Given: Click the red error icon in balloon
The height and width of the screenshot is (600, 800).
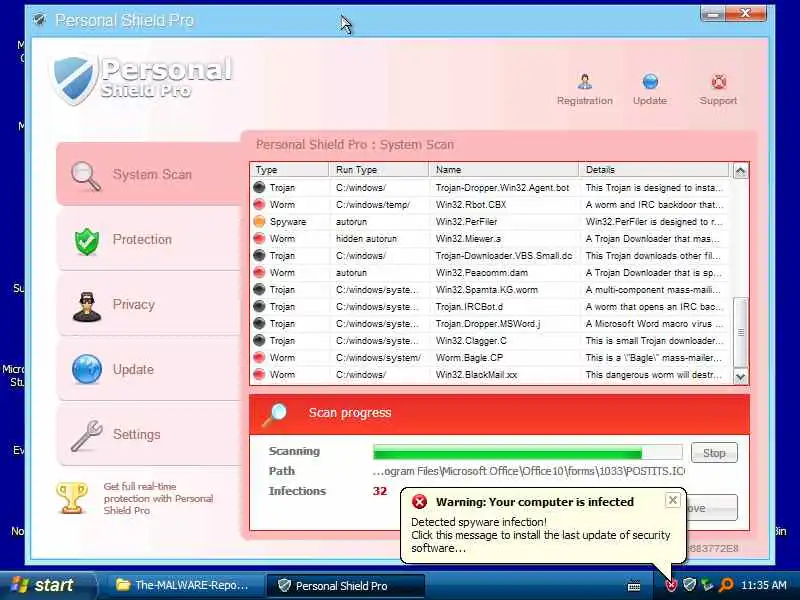Looking at the screenshot, I should pyautogui.click(x=419, y=502).
